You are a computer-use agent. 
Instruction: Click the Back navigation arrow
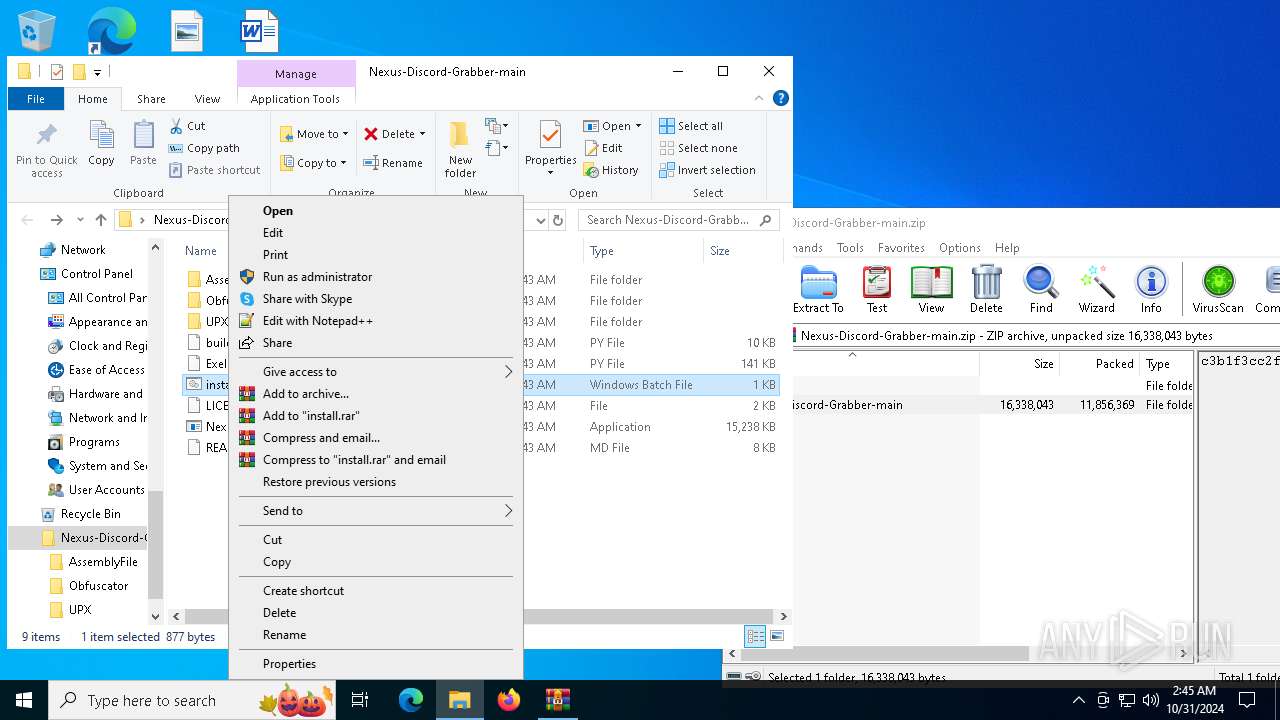click(28, 220)
